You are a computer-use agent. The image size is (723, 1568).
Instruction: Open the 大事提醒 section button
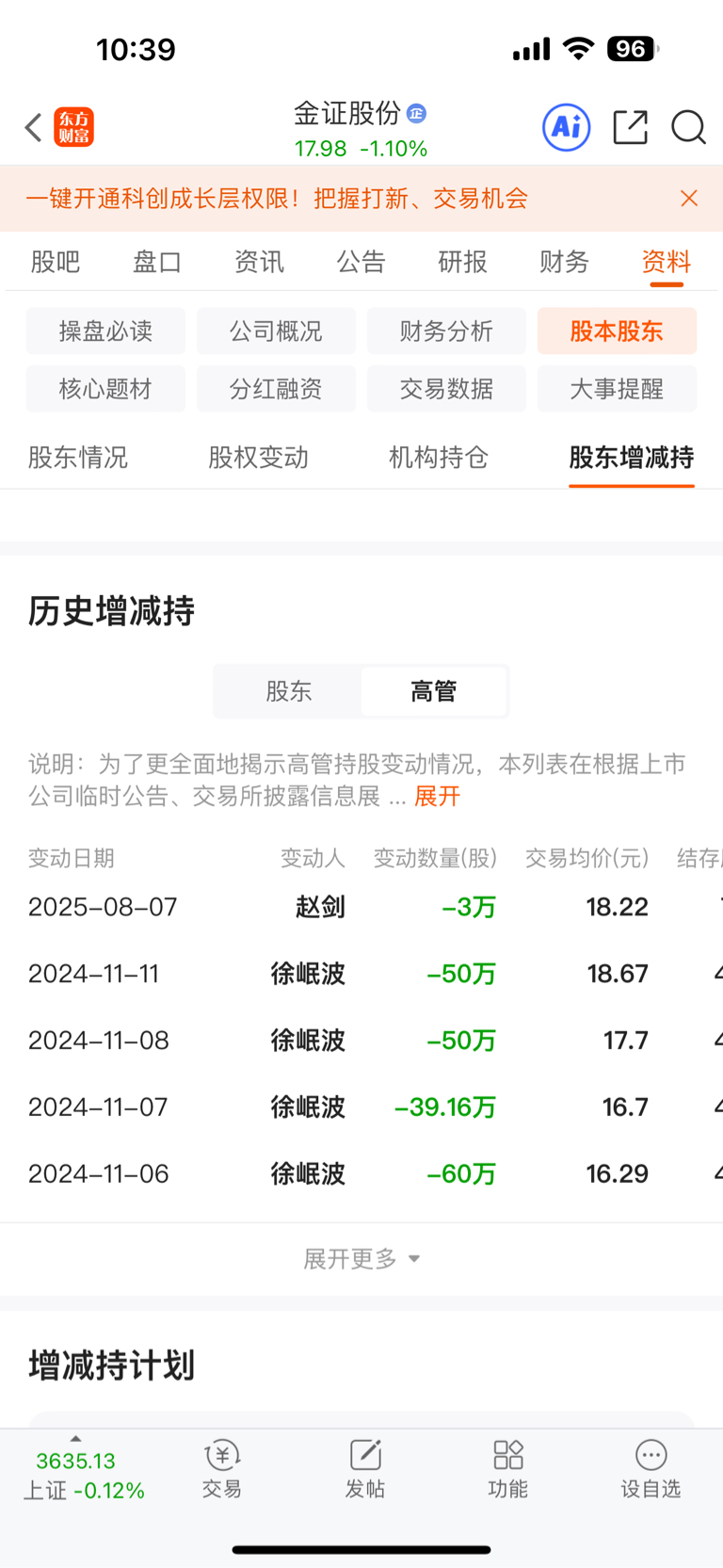(617, 389)
